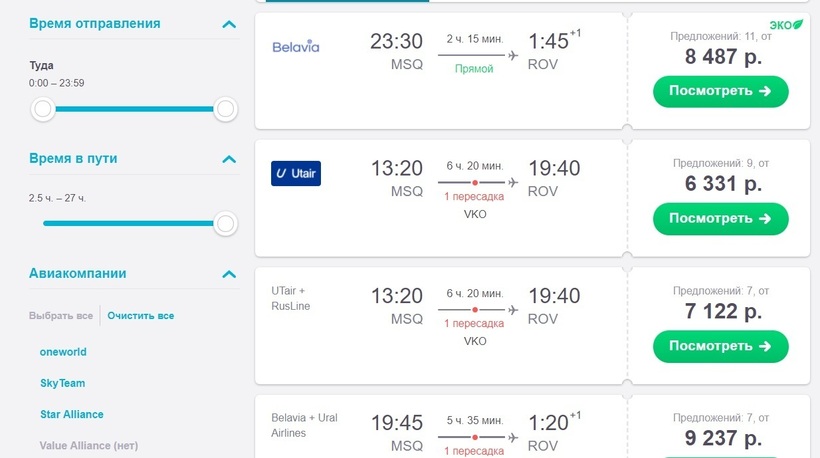Click Выбрать все for airlines
Image resolution: width=820 pixels, height=458 pixels.
[x=61, y=316]
